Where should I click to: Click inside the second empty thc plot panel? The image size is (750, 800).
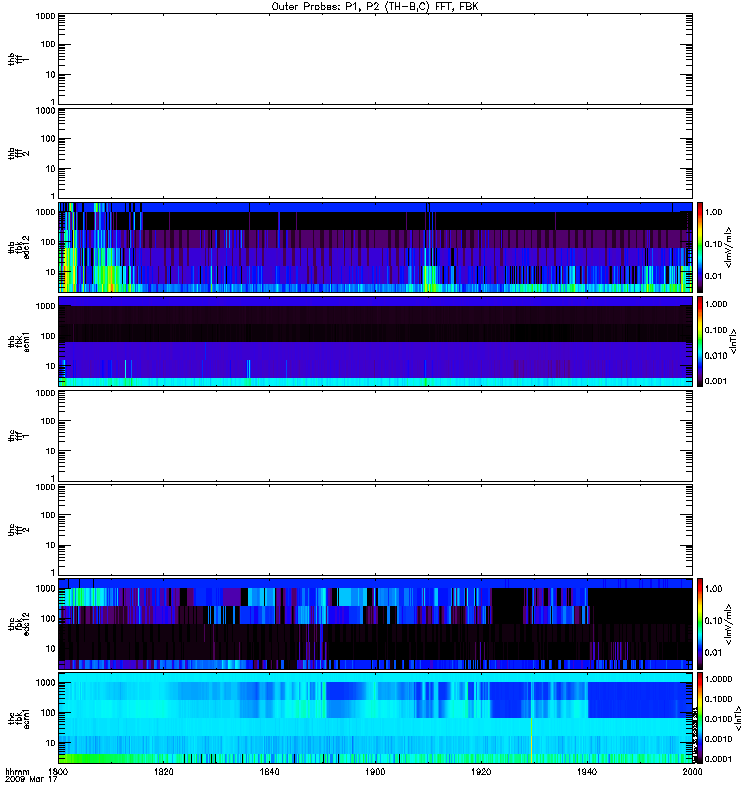pos(375,530)
